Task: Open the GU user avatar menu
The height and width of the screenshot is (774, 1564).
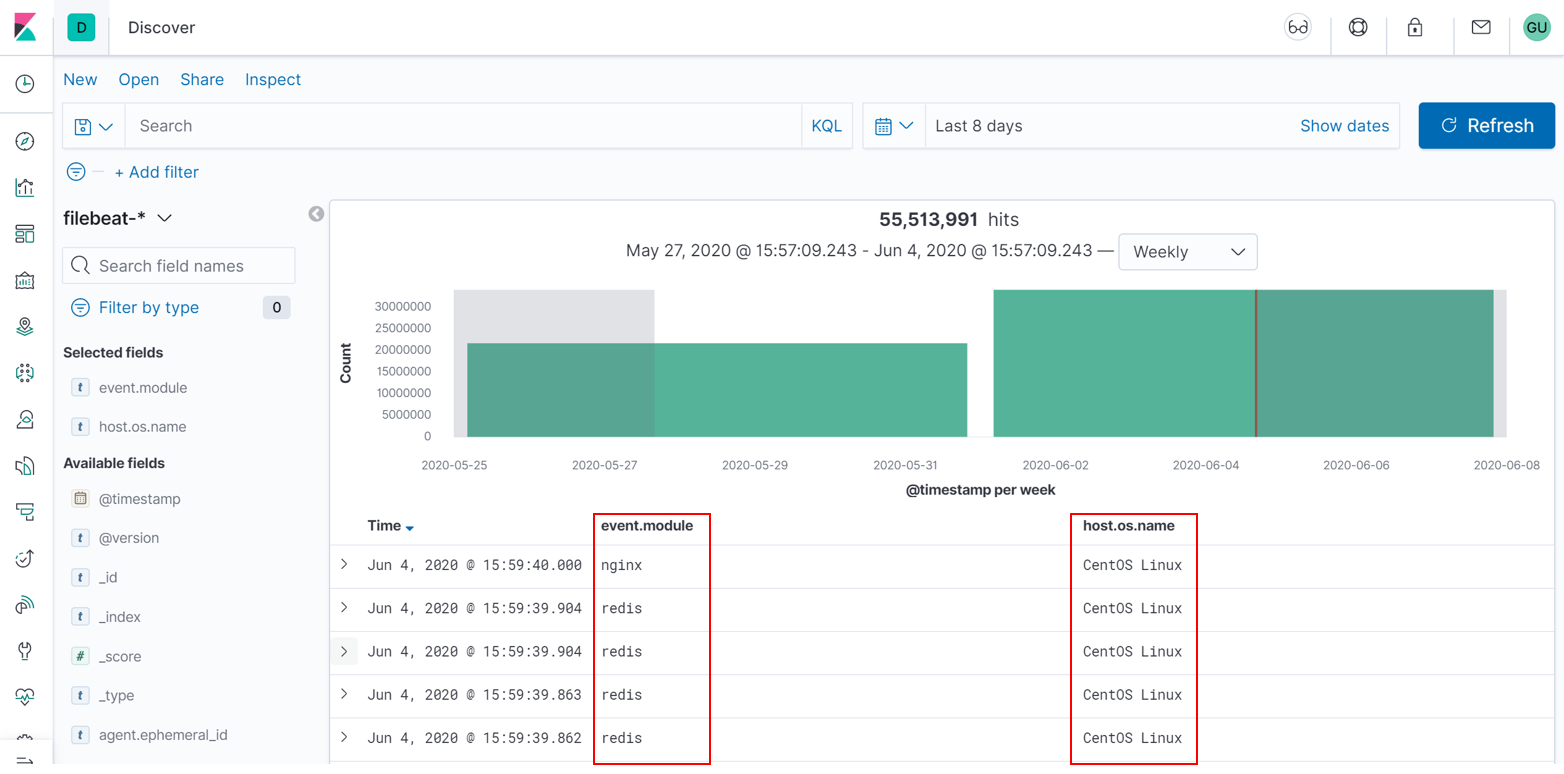Action: pyautogui.click(x=1536, y=28)
